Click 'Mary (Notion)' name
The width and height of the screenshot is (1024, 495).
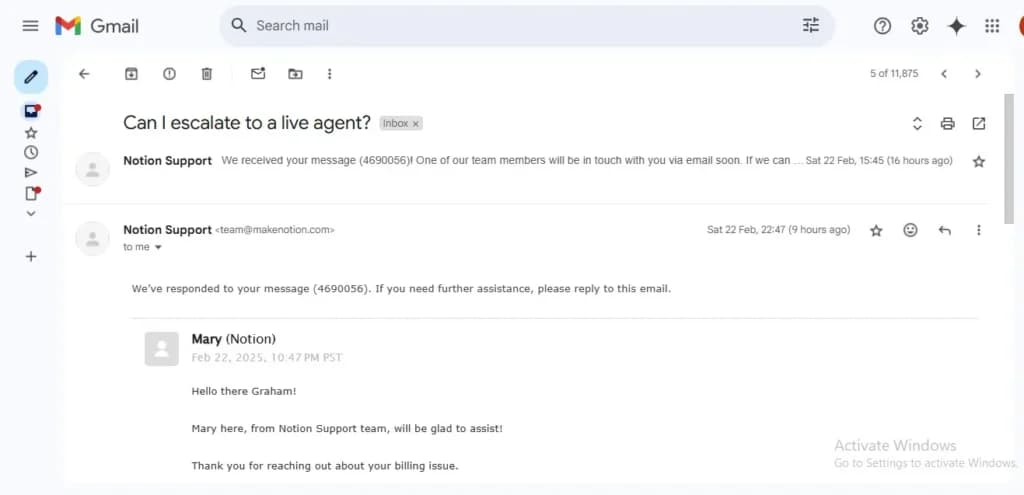[x=233, y=339]
